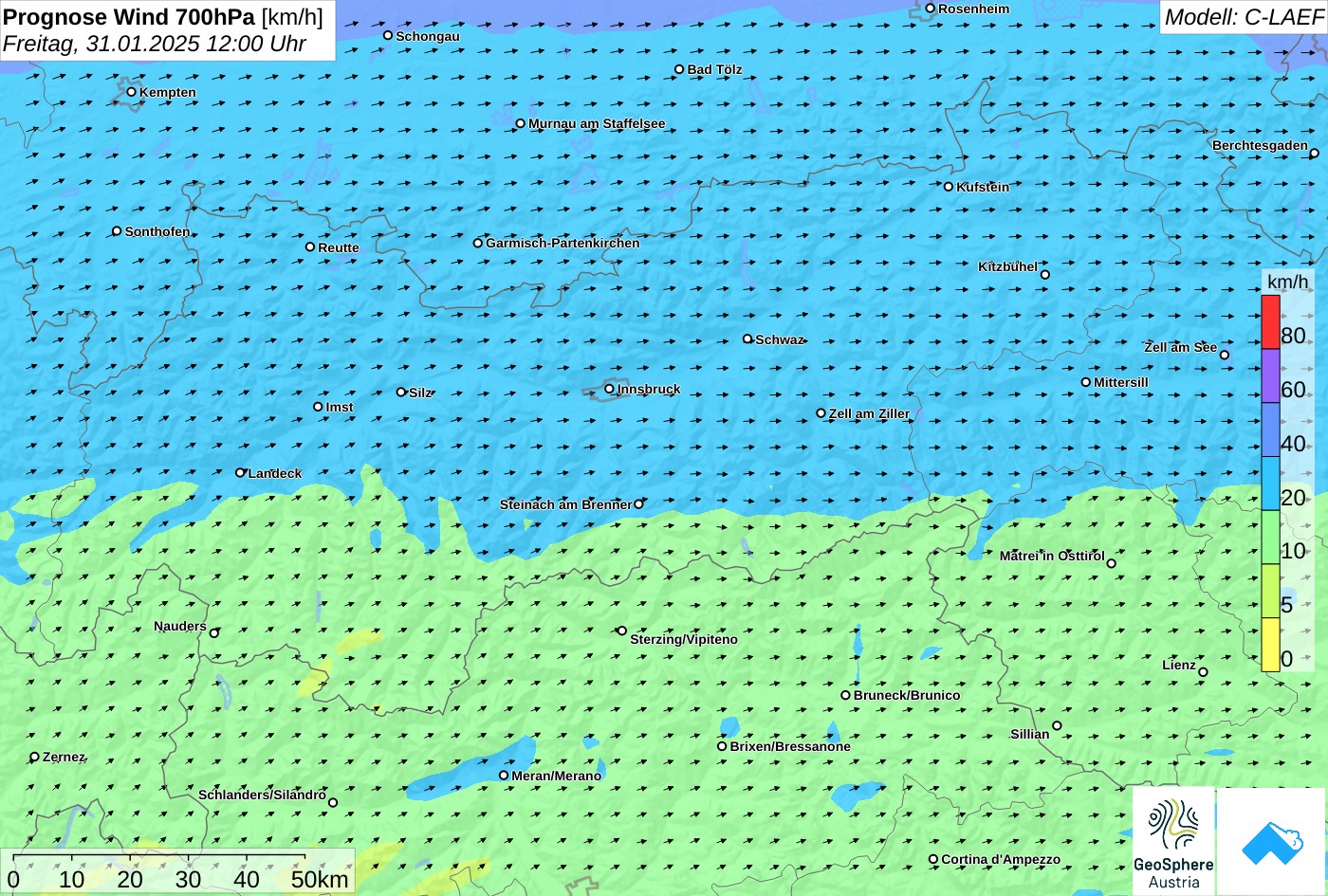Select the Steinach am Brenner marker

pos(638,504)
